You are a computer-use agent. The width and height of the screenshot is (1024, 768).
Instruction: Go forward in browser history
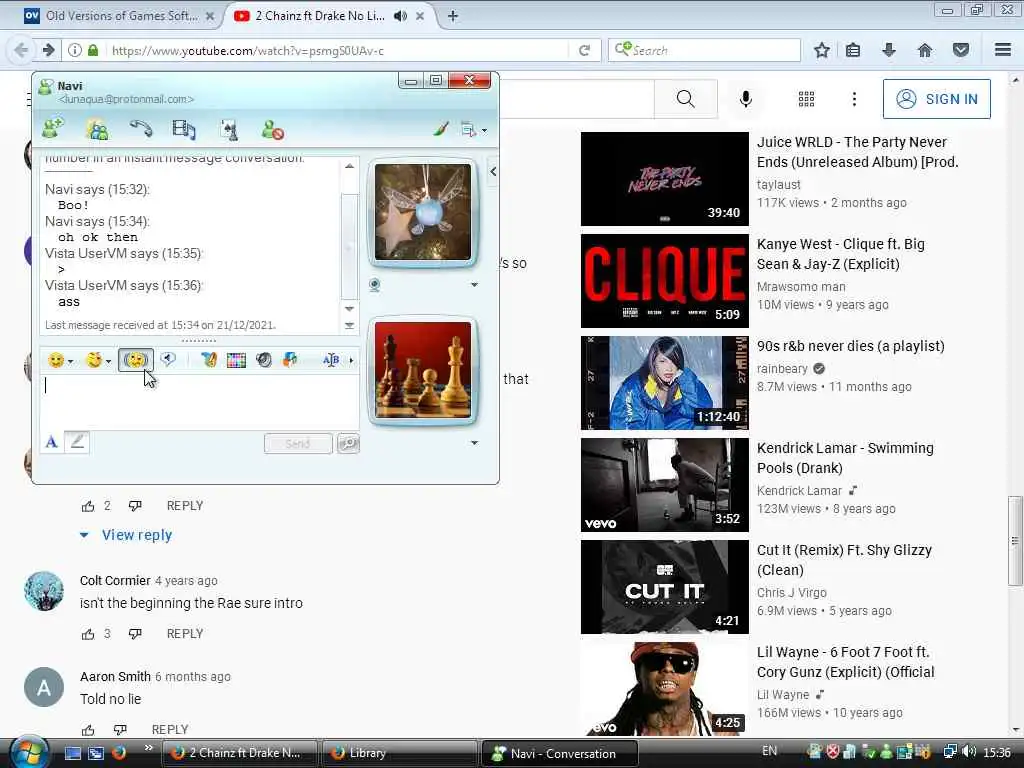pyautogui.click(x=48, y=50)
